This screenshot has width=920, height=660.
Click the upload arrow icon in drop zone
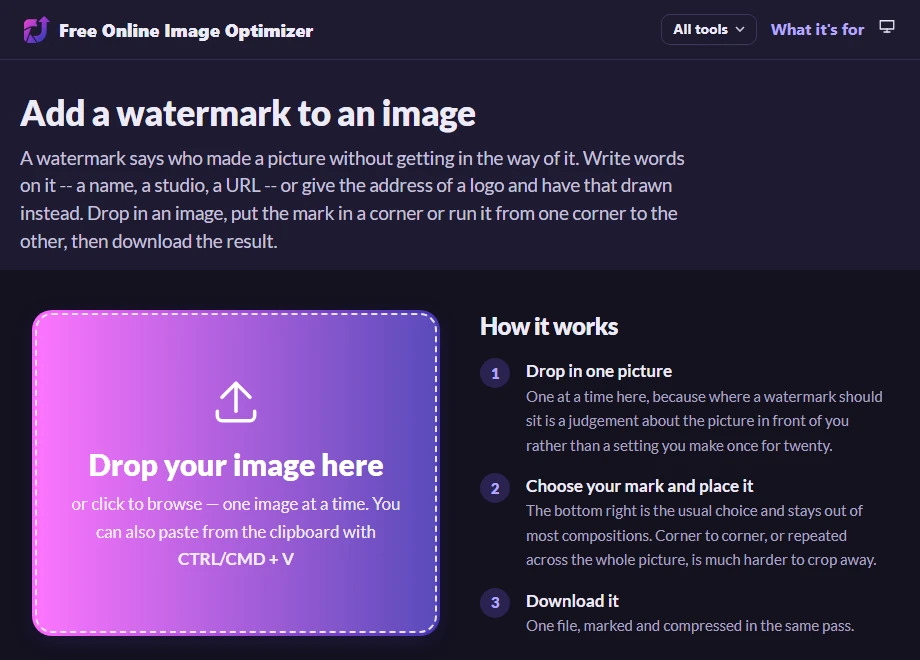click(236, 402)
